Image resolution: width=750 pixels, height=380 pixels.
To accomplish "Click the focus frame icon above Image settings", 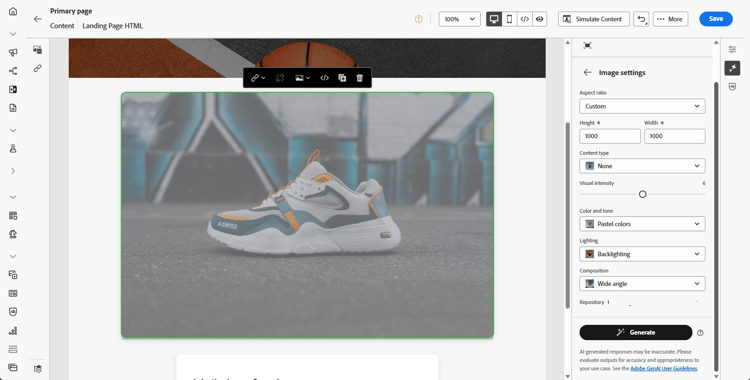I will (x=587, y=45).
